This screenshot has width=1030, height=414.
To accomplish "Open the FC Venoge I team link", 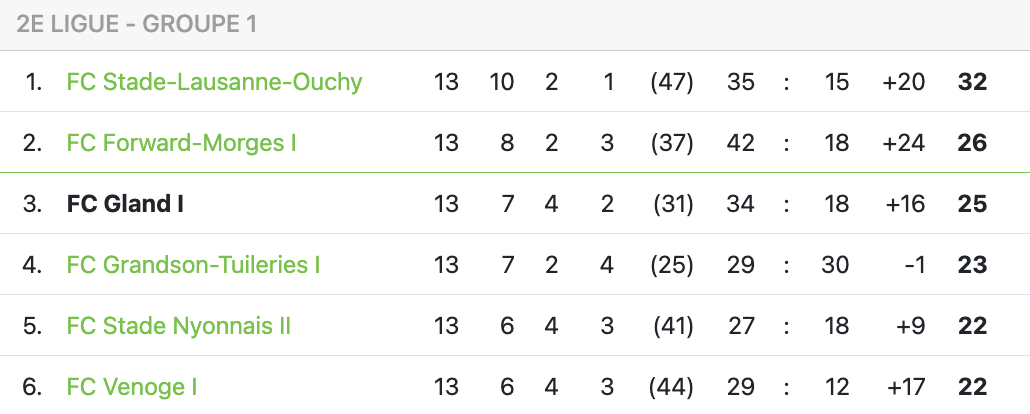I will [132, 387].
